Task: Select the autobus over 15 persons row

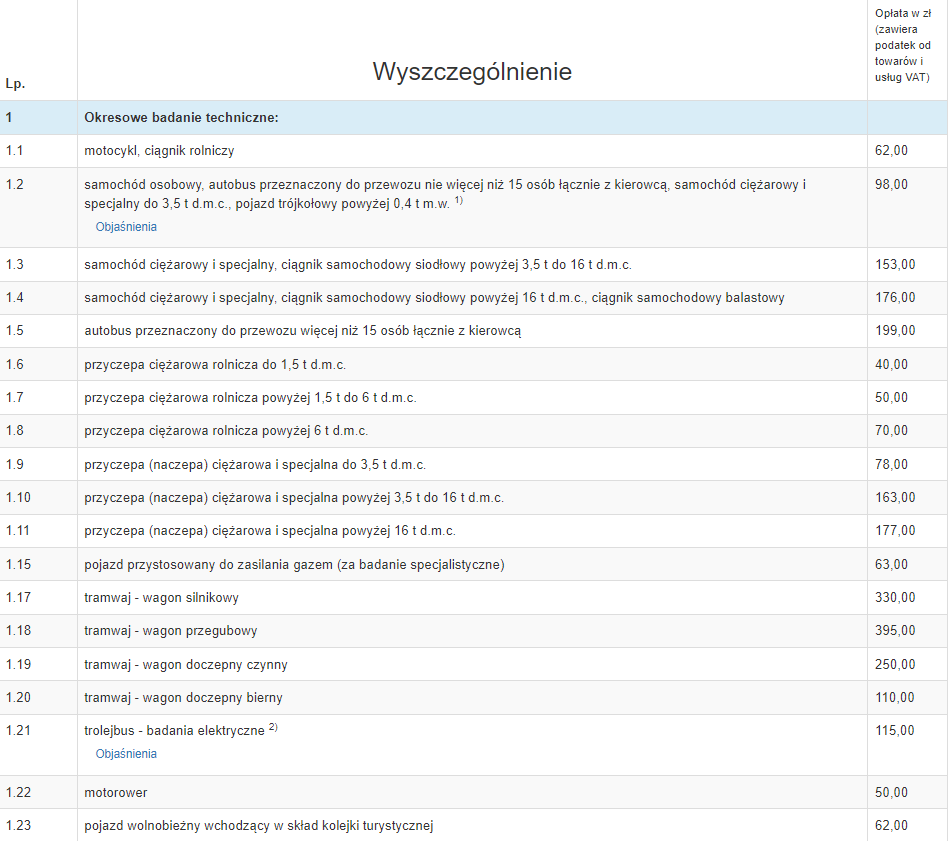Action: [x=302, y=331]
